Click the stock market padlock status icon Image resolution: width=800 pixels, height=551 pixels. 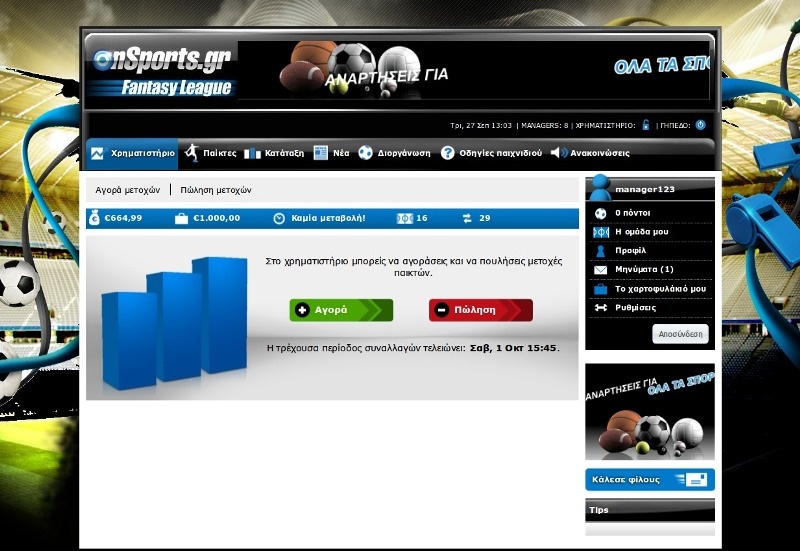coord(645,125)
